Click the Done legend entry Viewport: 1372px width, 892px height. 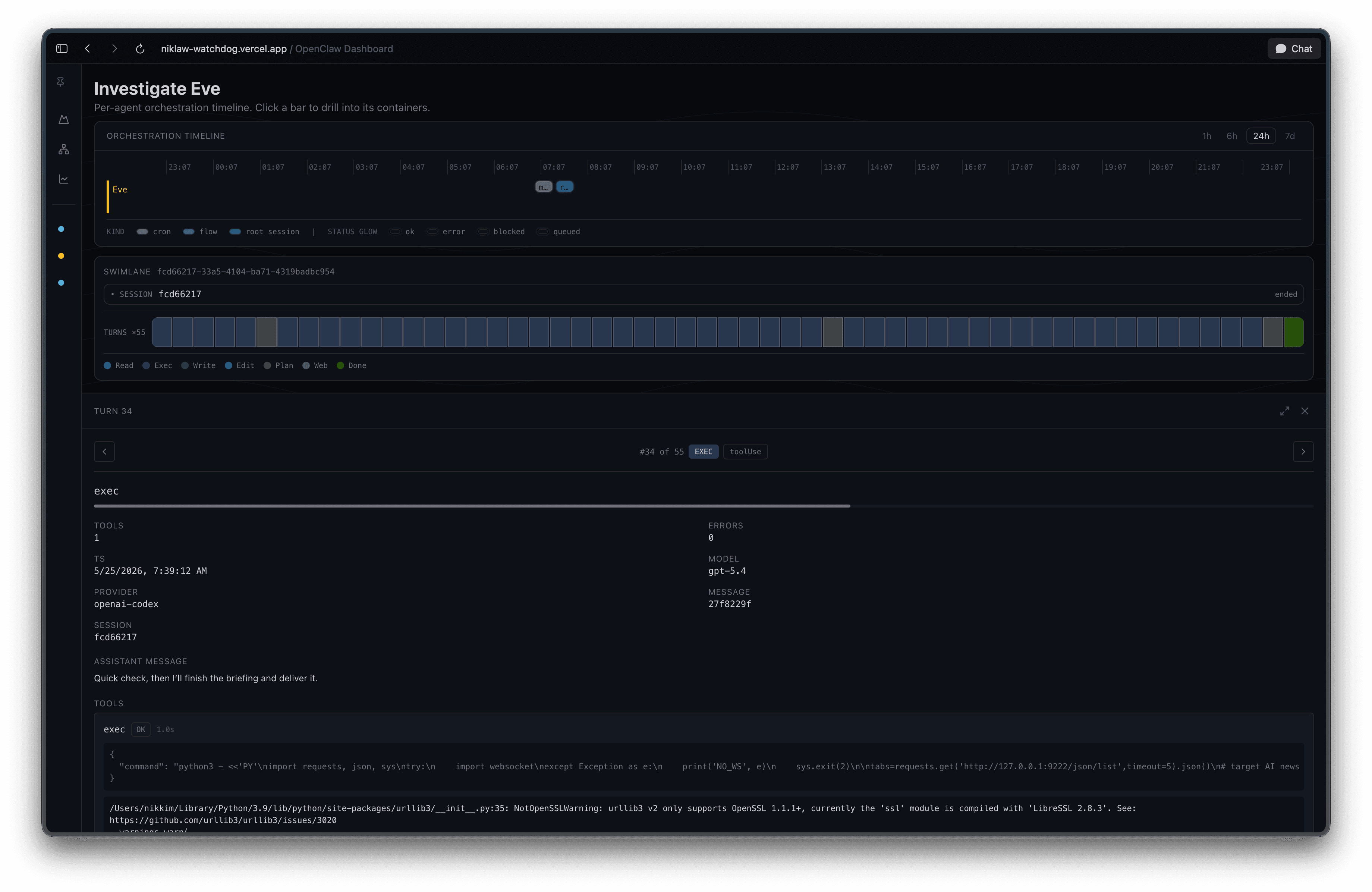pos(352,365)
